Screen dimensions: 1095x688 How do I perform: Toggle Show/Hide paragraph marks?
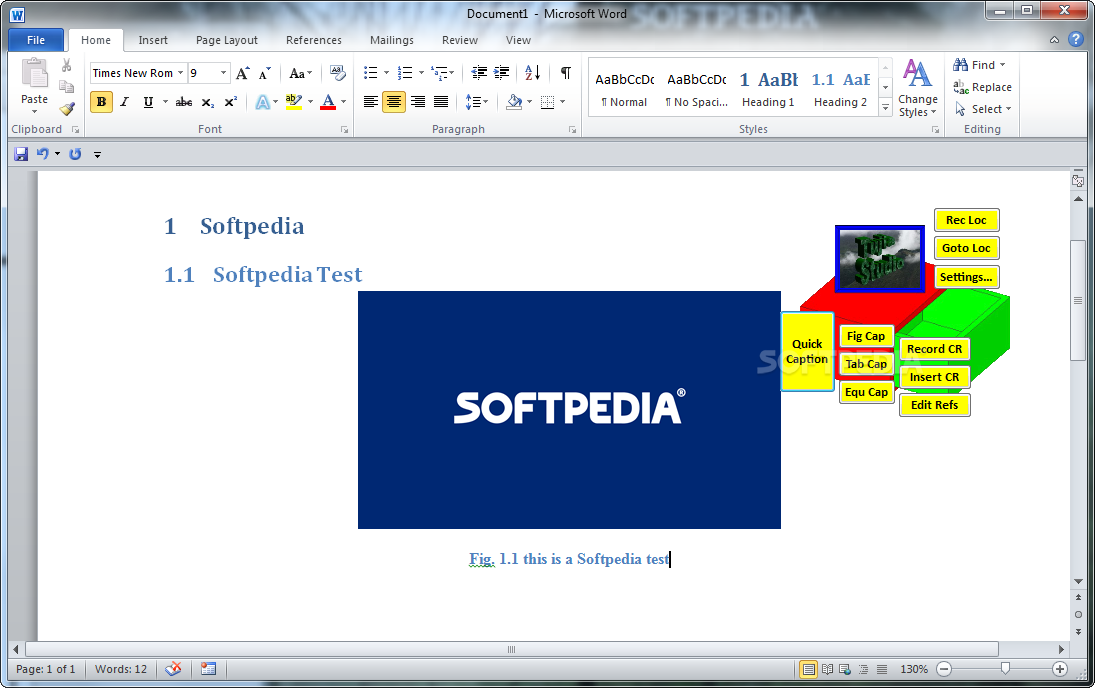[566, 73]
